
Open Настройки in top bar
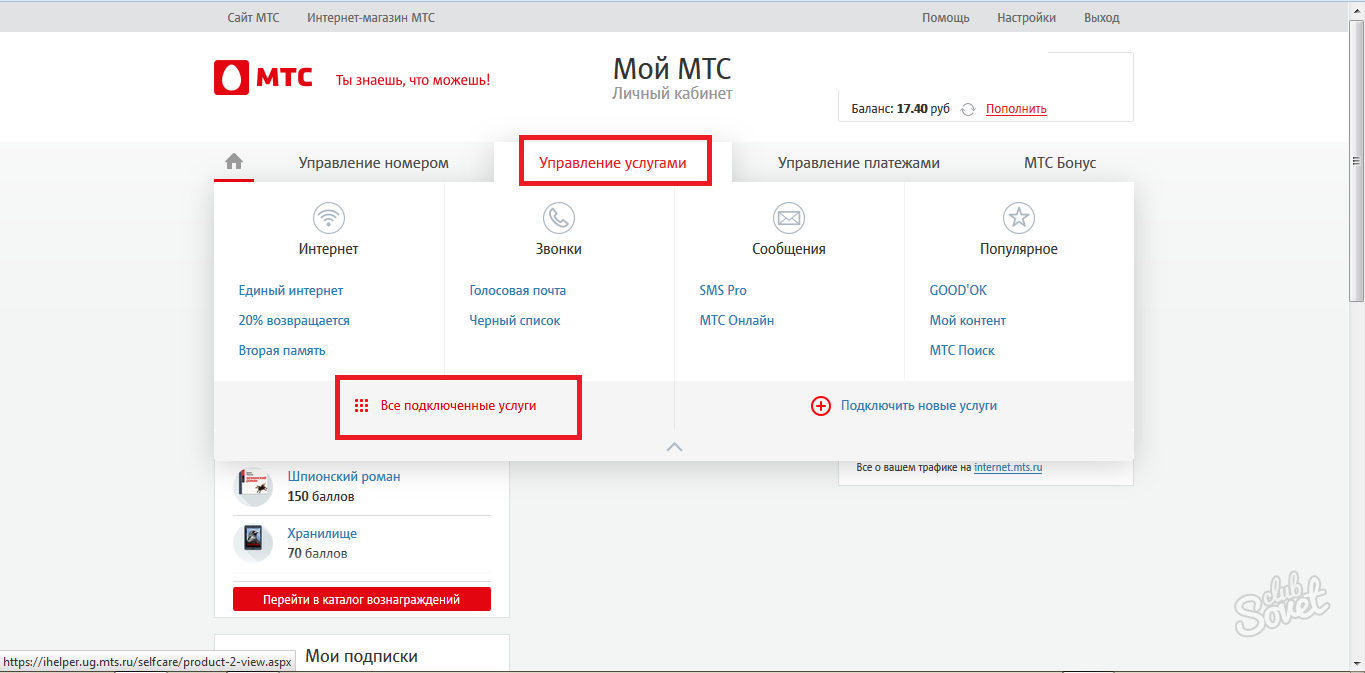[x=1026, y=18]
